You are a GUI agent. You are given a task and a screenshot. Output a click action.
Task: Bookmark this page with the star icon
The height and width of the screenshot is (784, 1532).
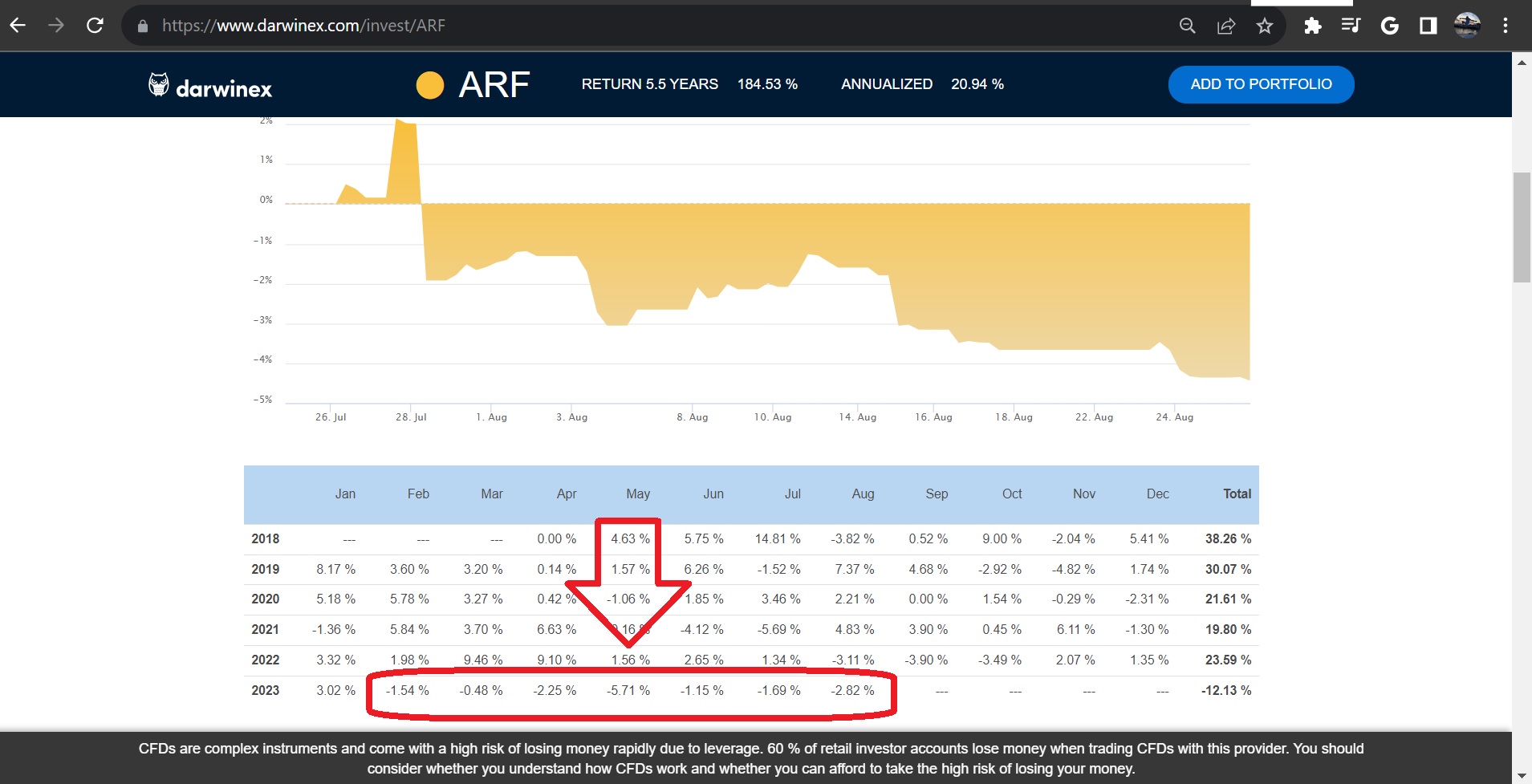1265,26
